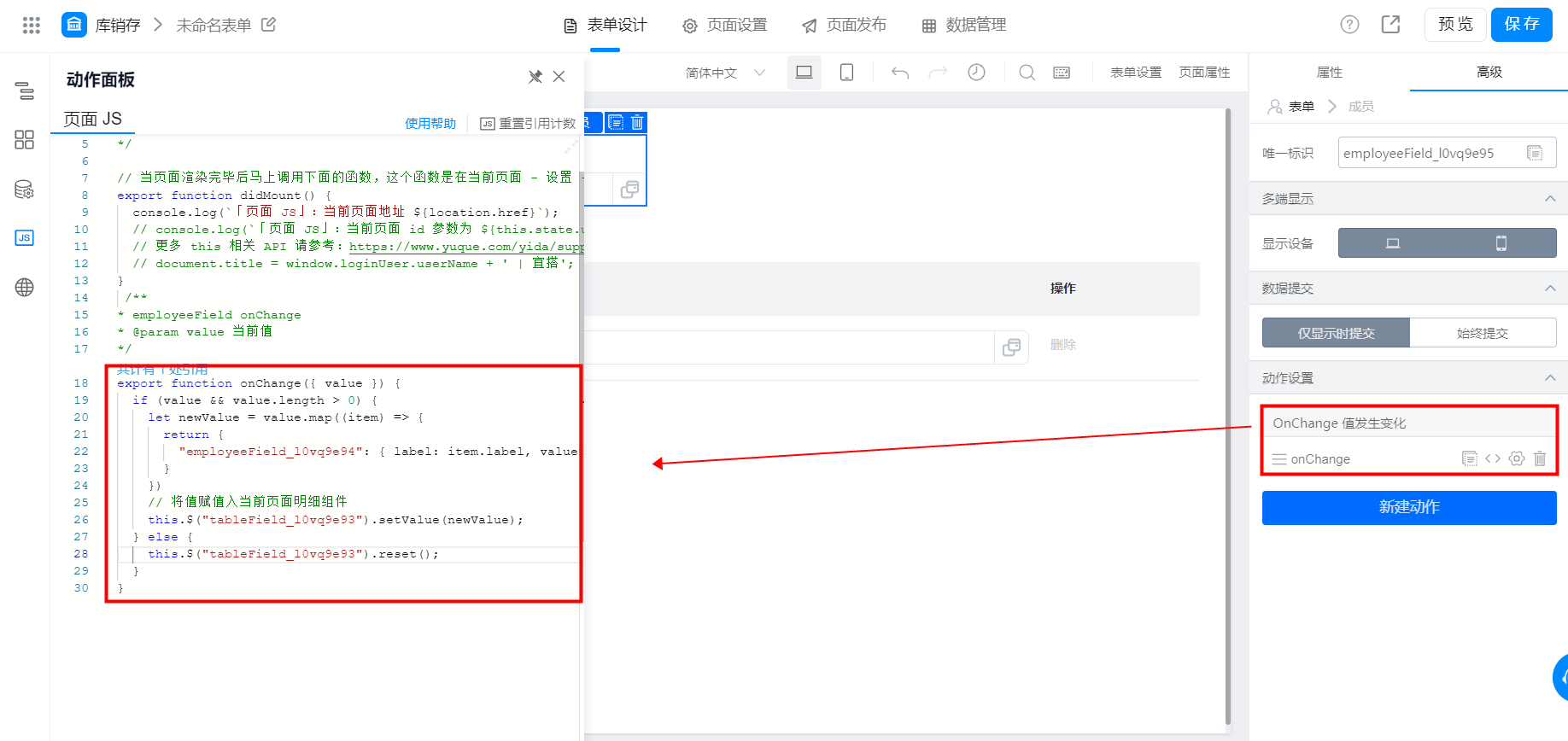Select 仅显示时提交 submission option
Image resolution: width=1568 pixels, height=741 pixels.
[x=1336, y=333]
